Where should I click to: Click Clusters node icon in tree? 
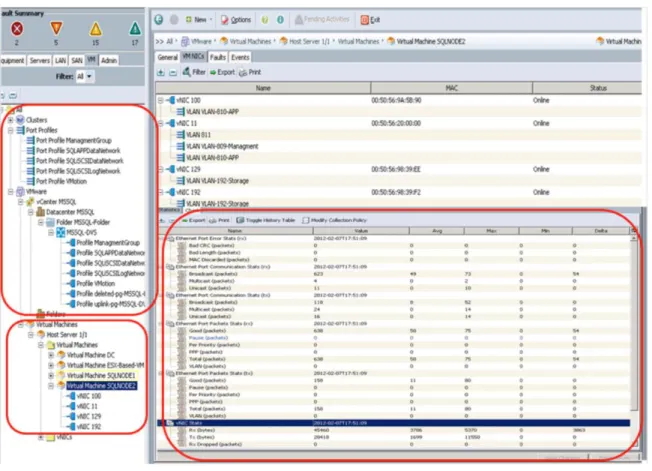click(x=20, y=120)
